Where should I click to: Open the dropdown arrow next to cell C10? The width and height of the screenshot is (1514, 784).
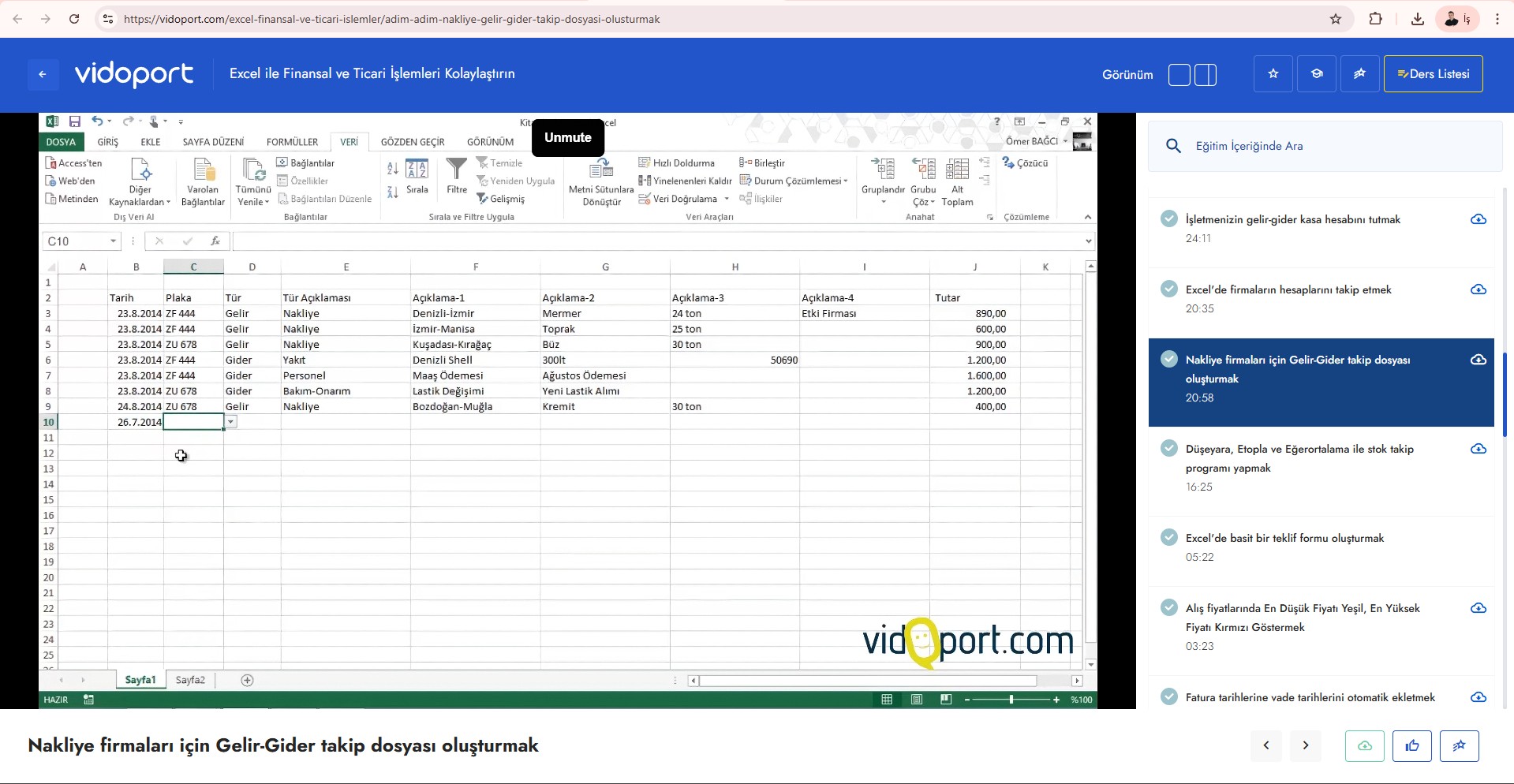(x=230, y=422)
